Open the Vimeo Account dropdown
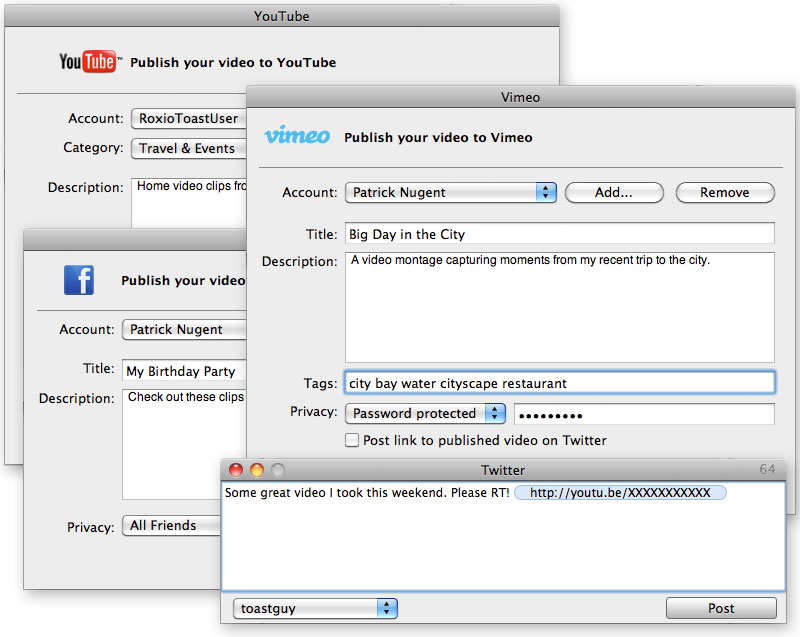The height and width of the screenshot is (637, 800). coord(450,193)
